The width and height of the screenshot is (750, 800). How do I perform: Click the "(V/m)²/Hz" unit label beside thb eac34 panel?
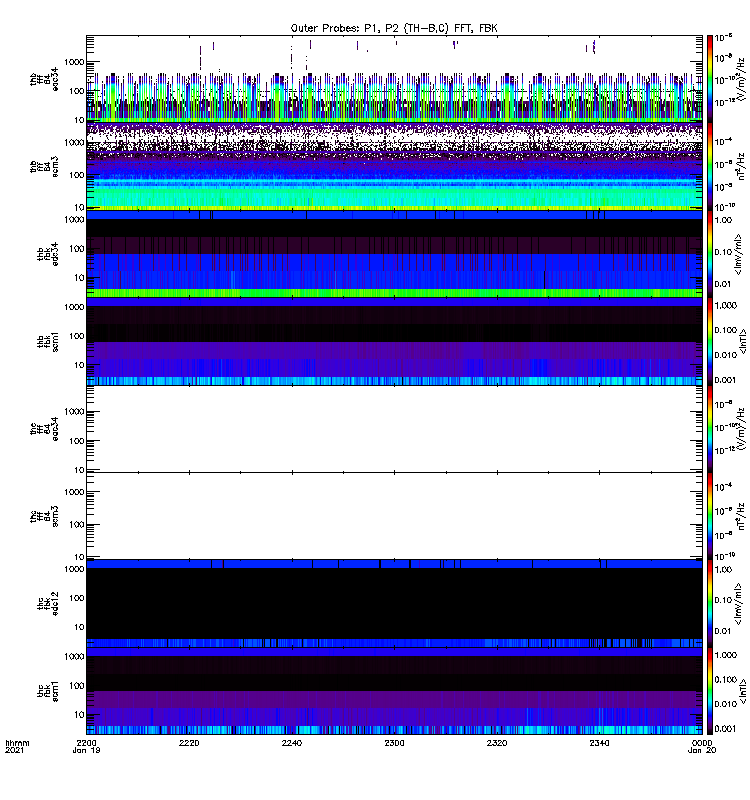(x=739, y=78)
